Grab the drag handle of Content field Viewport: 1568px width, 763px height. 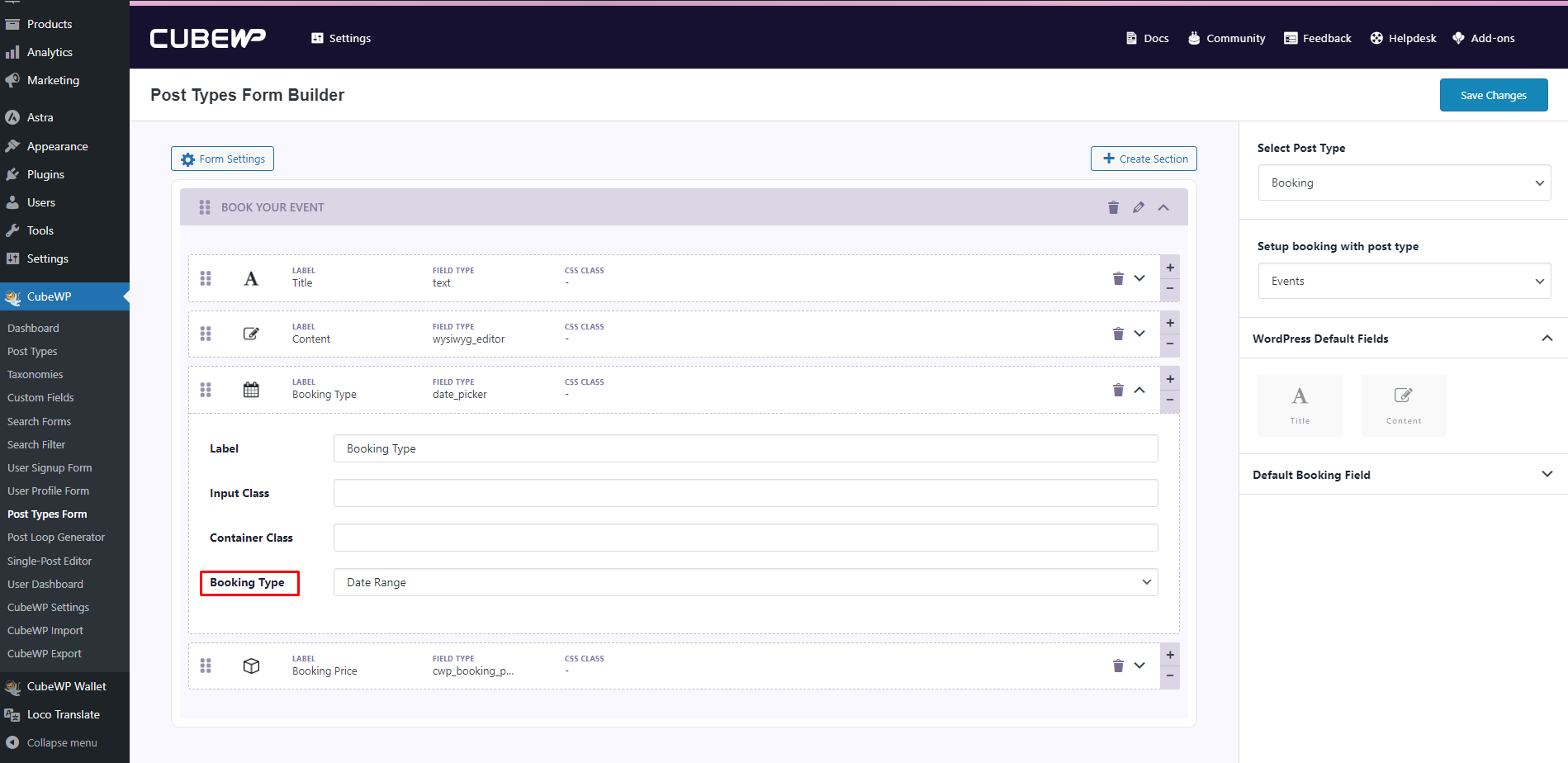click(x=206, y=334)
